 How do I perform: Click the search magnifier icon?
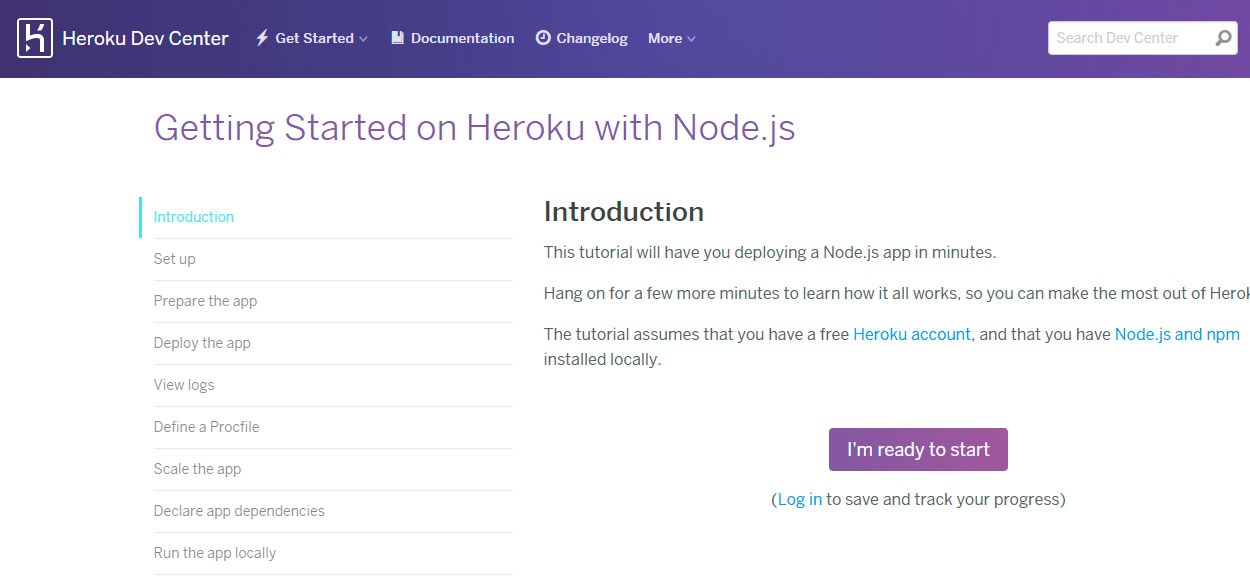[x=1224, y=38]
